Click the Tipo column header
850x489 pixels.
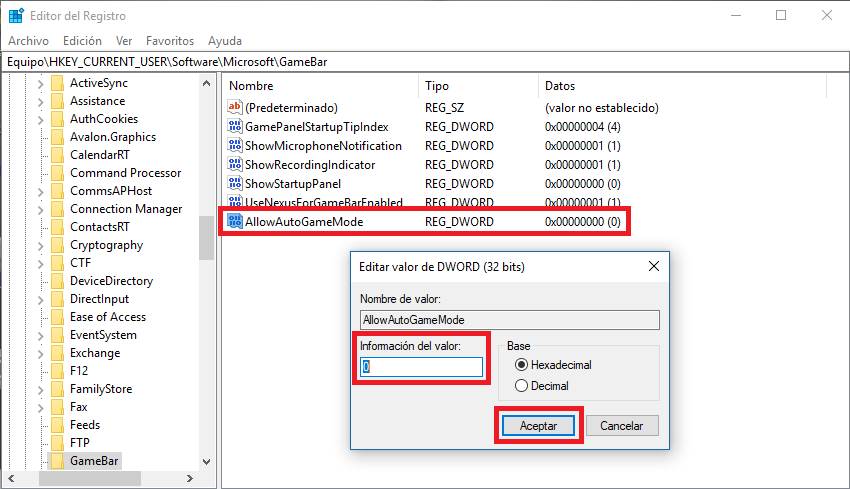(478, 86)
